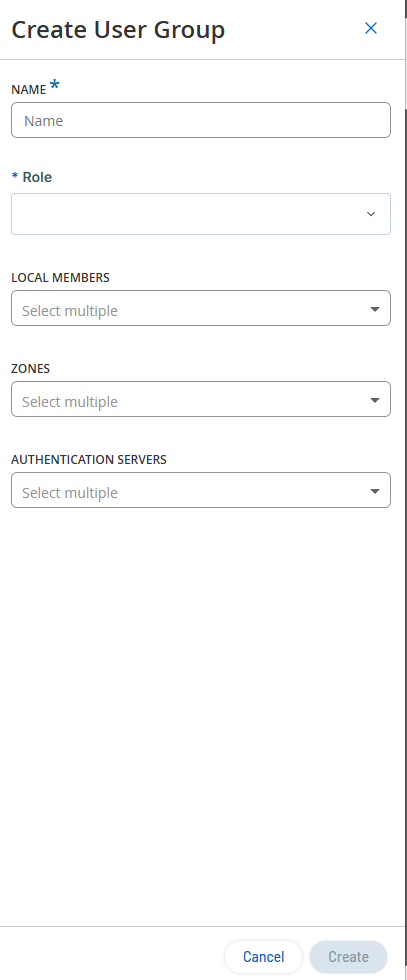This screenshot has width=407, height=980.
Task: Open the Role combo box field
Action: click(201, 214)
